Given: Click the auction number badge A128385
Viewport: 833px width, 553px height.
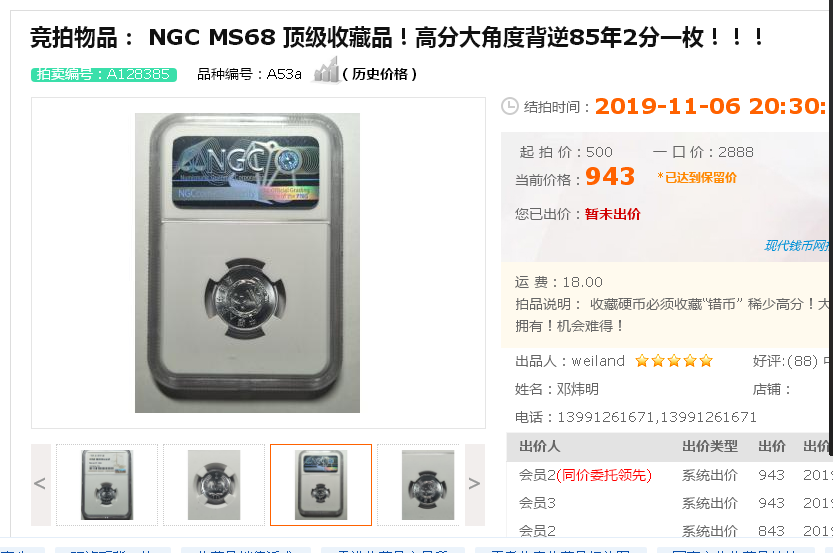Looking at the screenshot, I should pos(104,74).
